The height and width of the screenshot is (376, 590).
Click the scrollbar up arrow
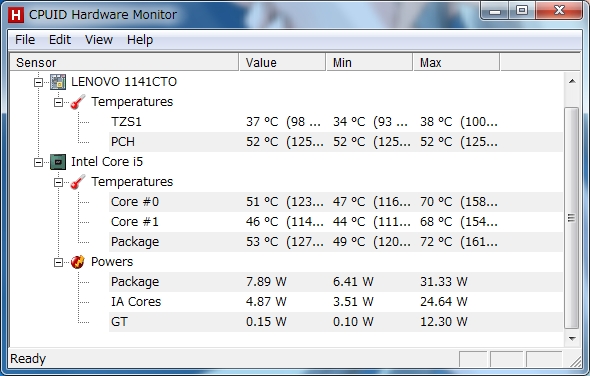pyautogui.click(x=572, y=81)
